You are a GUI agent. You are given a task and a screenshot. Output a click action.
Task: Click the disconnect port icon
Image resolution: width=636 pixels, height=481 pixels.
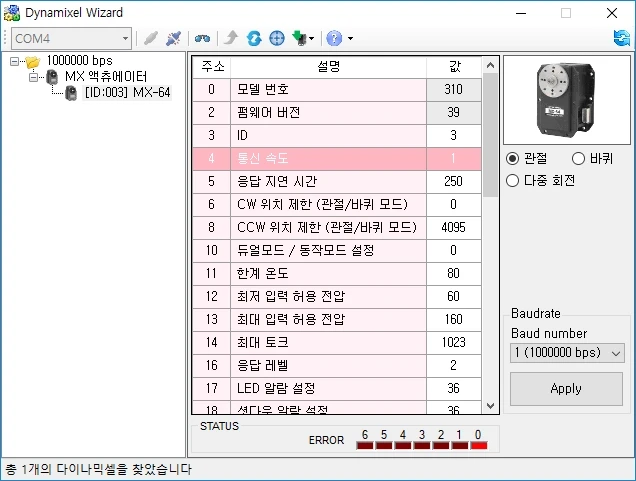[173, 38]
